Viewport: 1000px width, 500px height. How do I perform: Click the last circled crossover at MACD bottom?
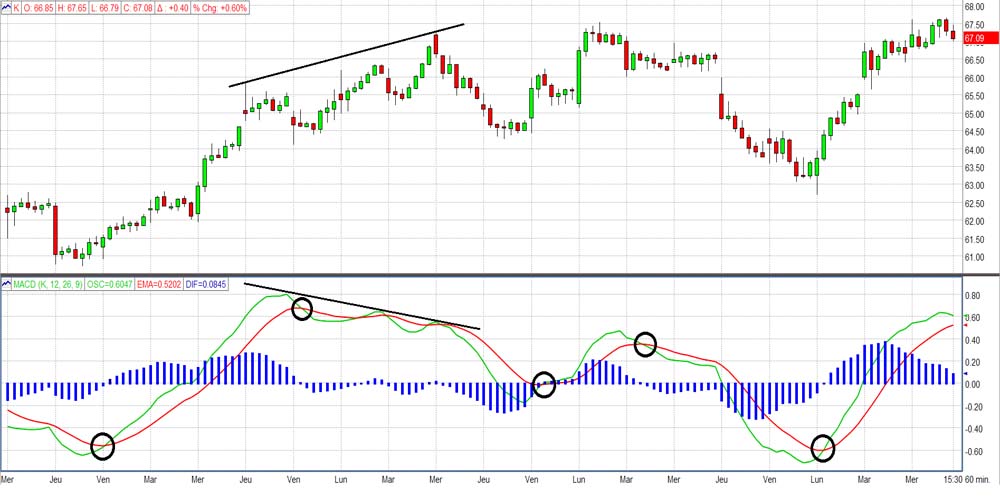tap(822, 448)
